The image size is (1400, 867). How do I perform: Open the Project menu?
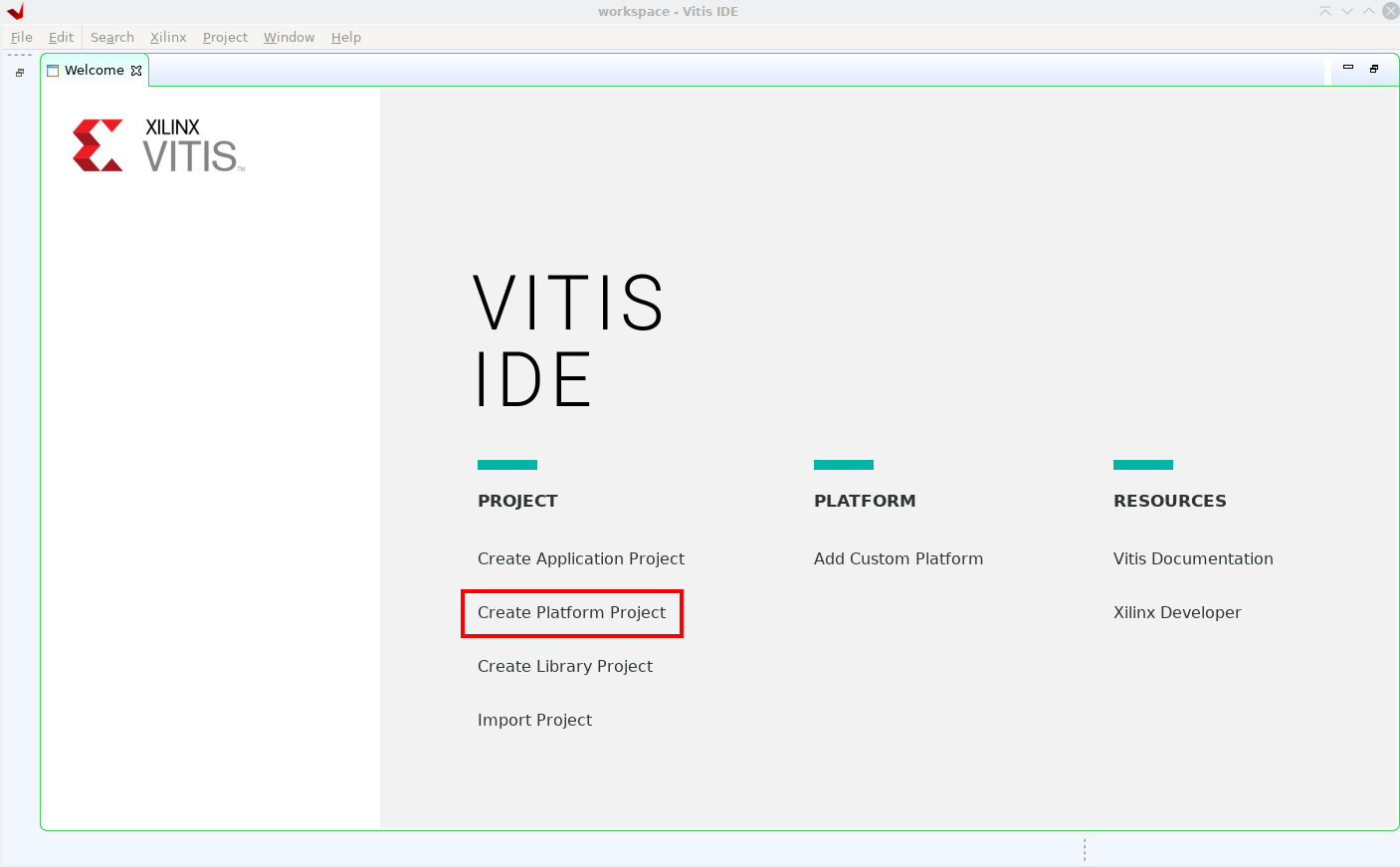225,37
